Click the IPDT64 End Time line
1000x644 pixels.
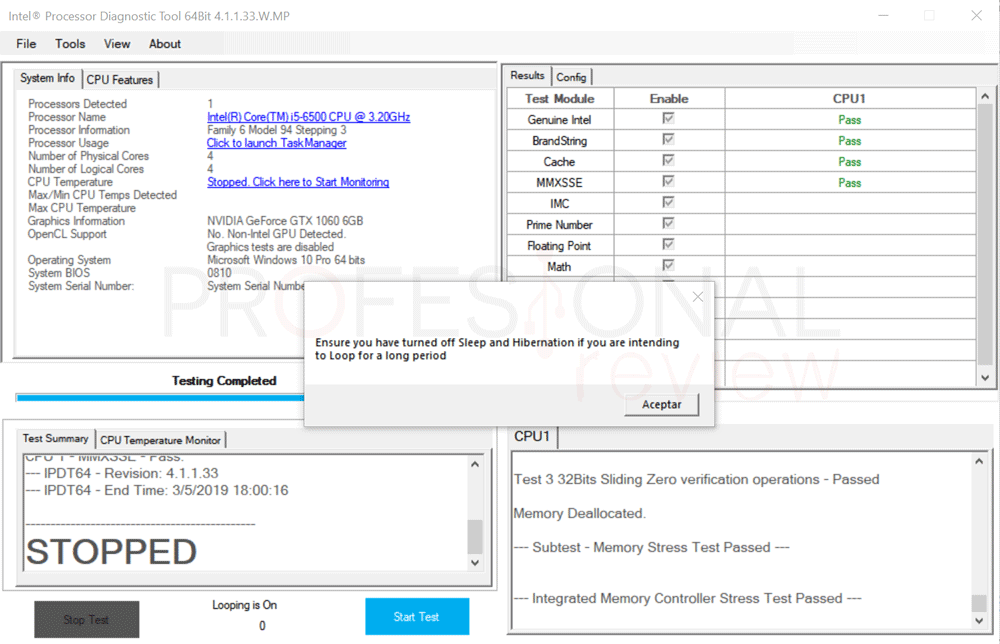click(x=157, y=490)
